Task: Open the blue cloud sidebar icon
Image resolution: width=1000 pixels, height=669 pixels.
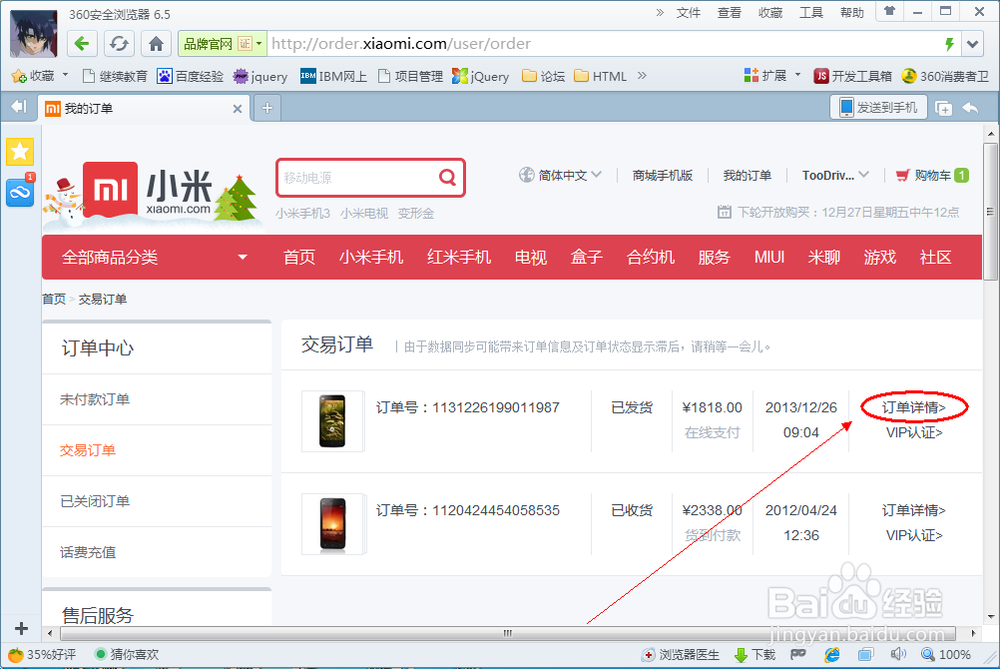Action: pyautogui.click(x=20, y=192)
